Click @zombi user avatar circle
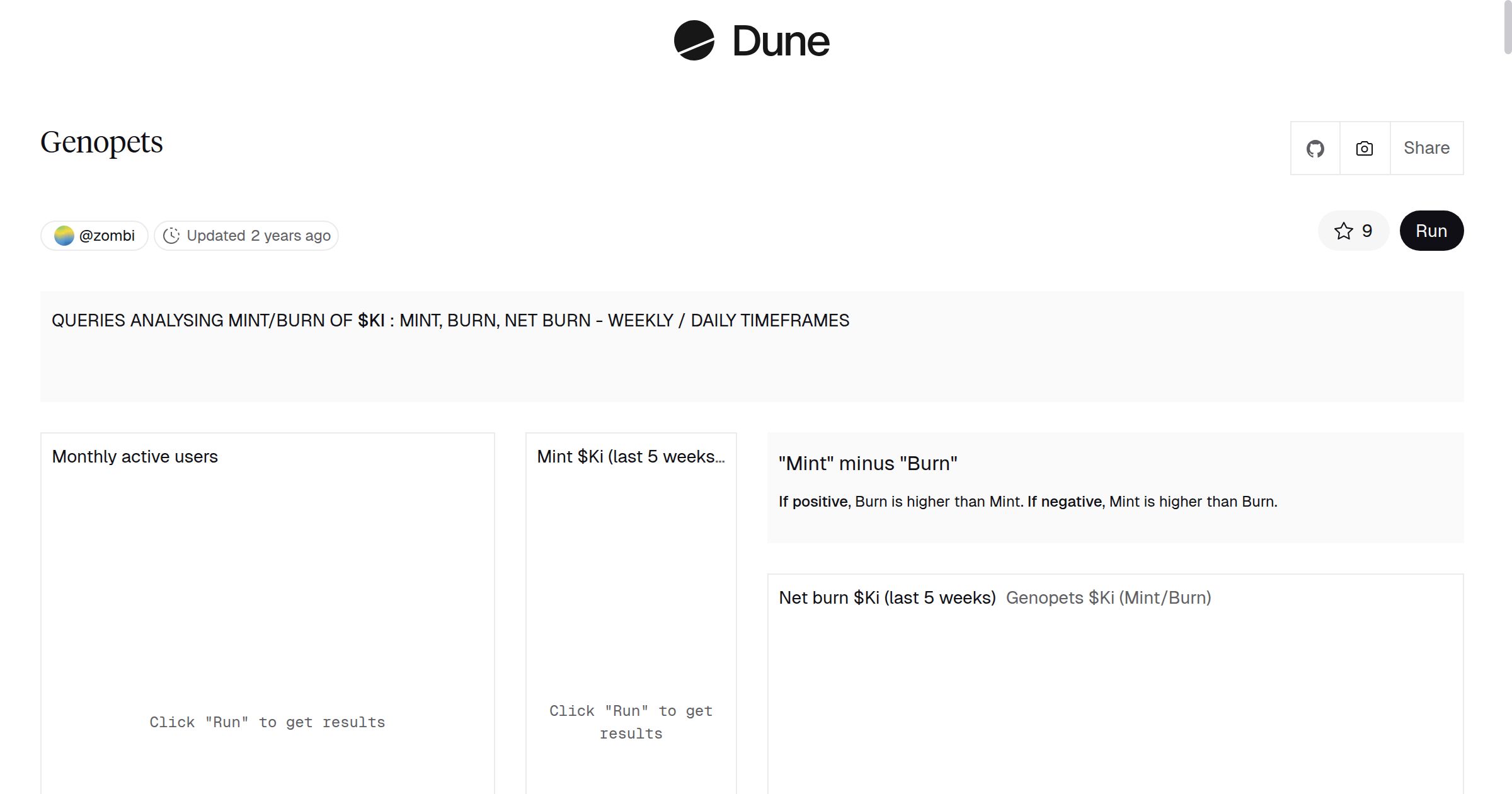Viewport: 1512px width, 794px height. click(64, 236)
